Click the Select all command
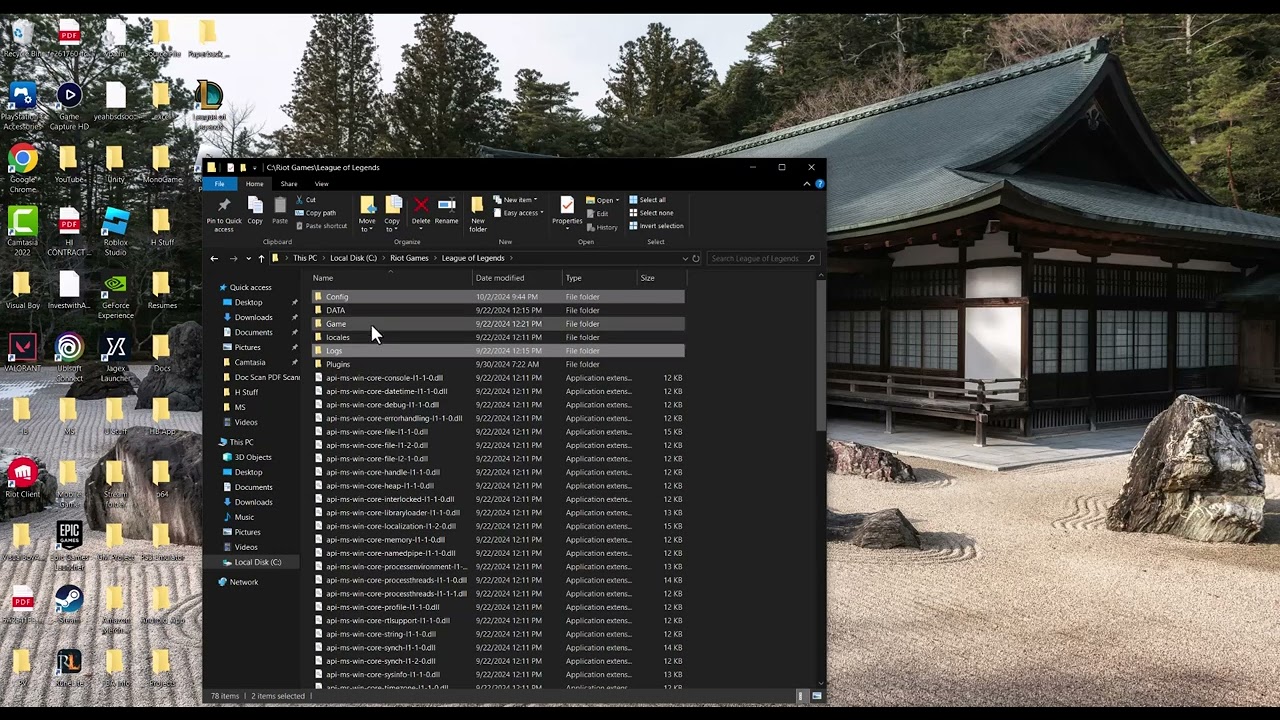Screen dimensions: 1280x720 tap(647, 200)
